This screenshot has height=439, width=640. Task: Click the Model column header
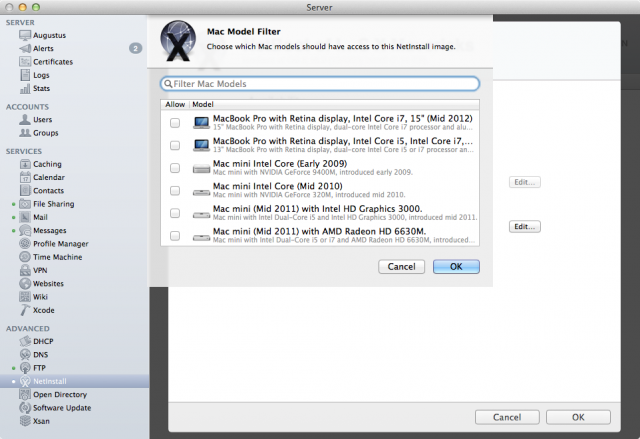click(x=203, y=104)
